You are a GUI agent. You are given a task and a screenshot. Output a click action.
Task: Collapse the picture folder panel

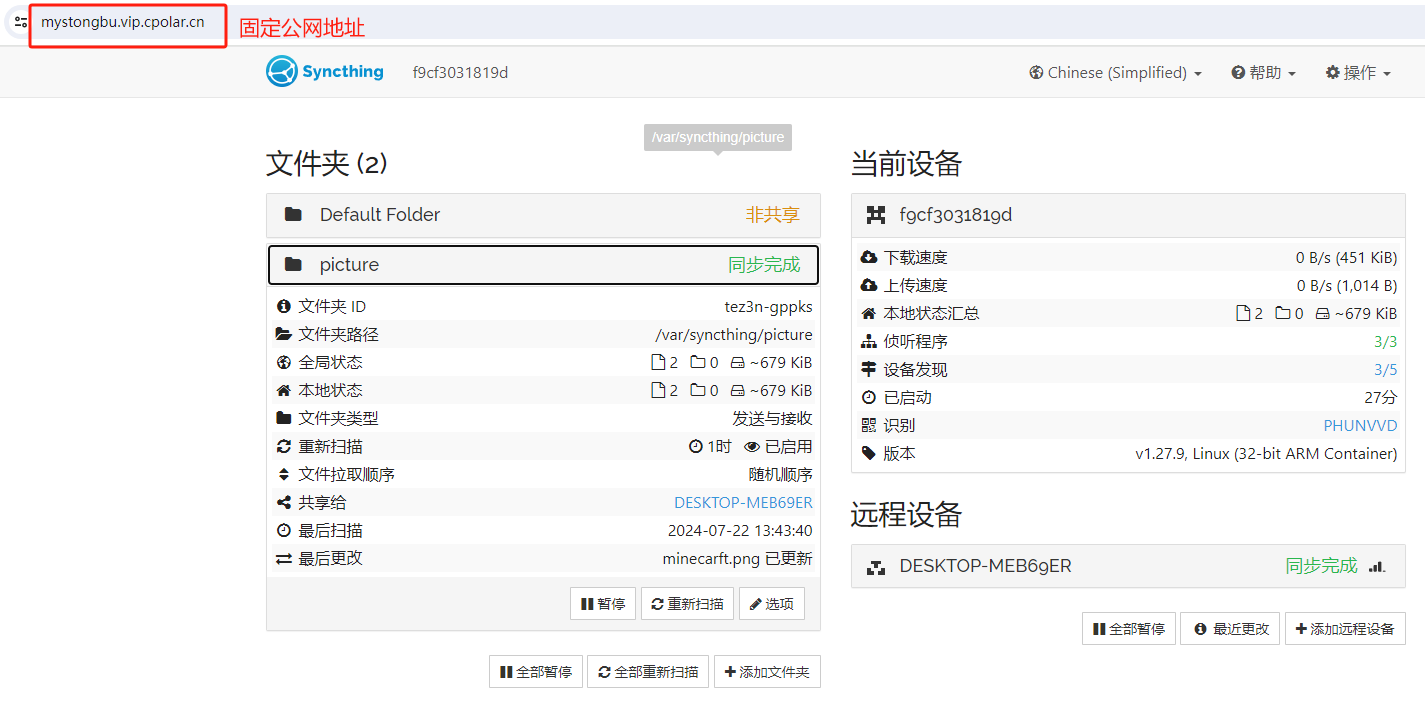543,265
